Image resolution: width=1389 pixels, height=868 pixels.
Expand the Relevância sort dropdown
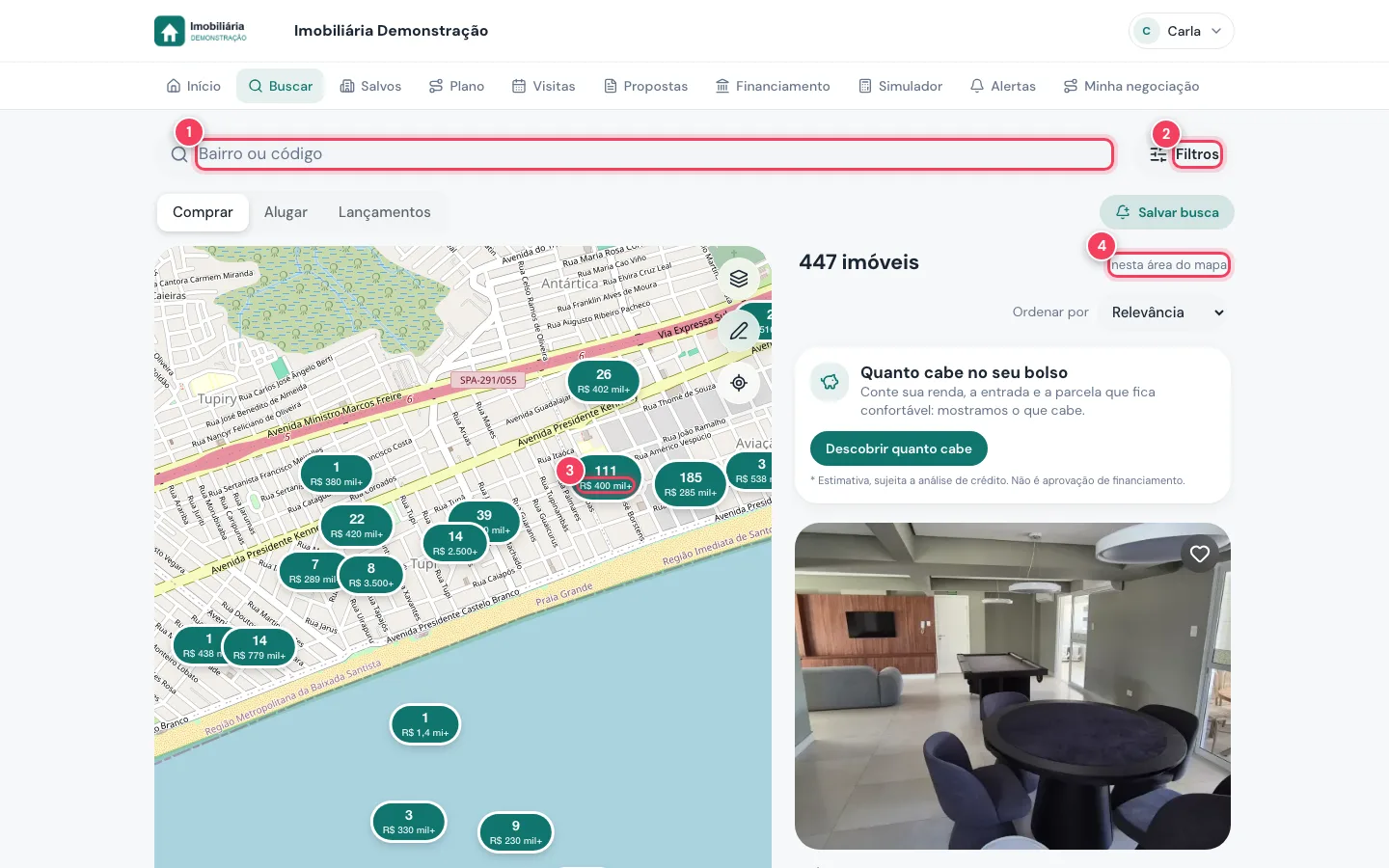[x=1167, y=312]
